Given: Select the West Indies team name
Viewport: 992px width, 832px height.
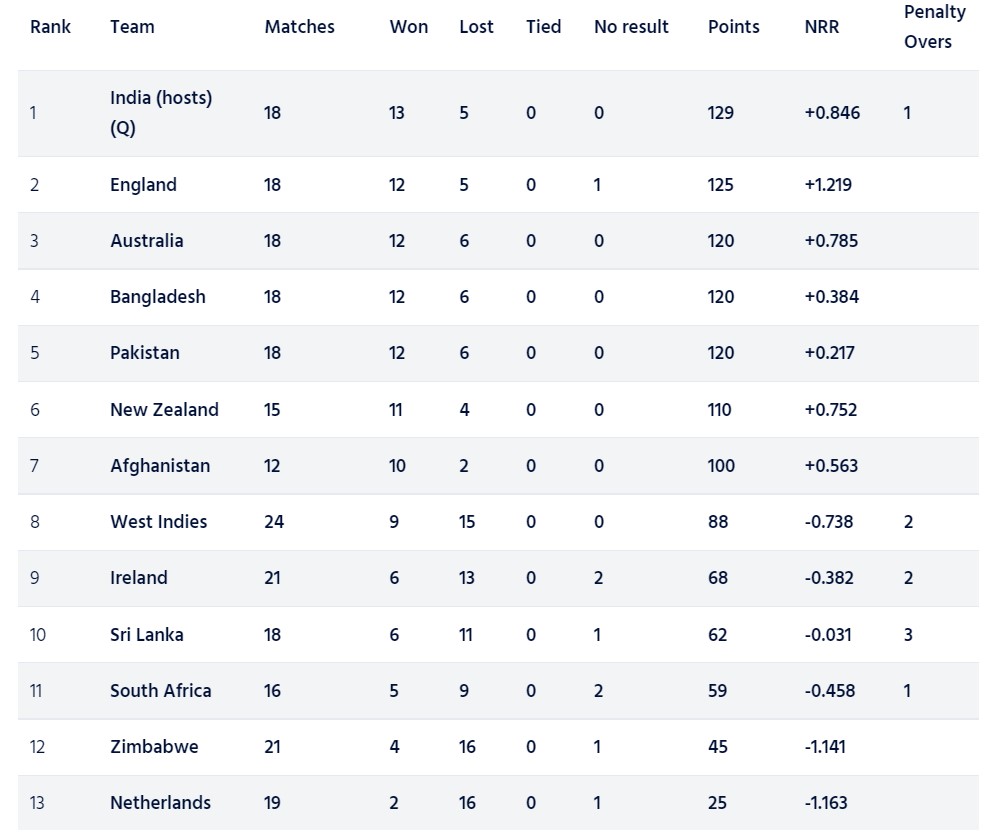Looking at the screenshot, I should (158, 521).
